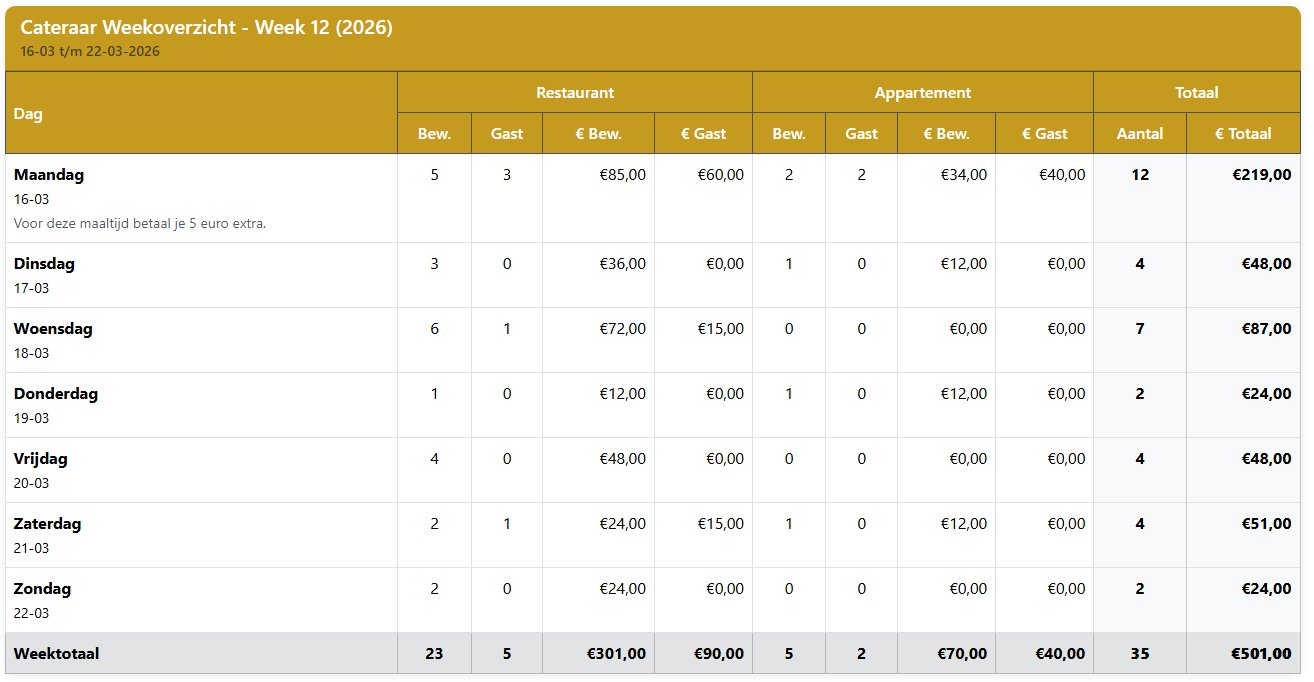Click the Vrijdag row label
The height and width of the screenshot is (682, 1314).
(x=41, y=459)
